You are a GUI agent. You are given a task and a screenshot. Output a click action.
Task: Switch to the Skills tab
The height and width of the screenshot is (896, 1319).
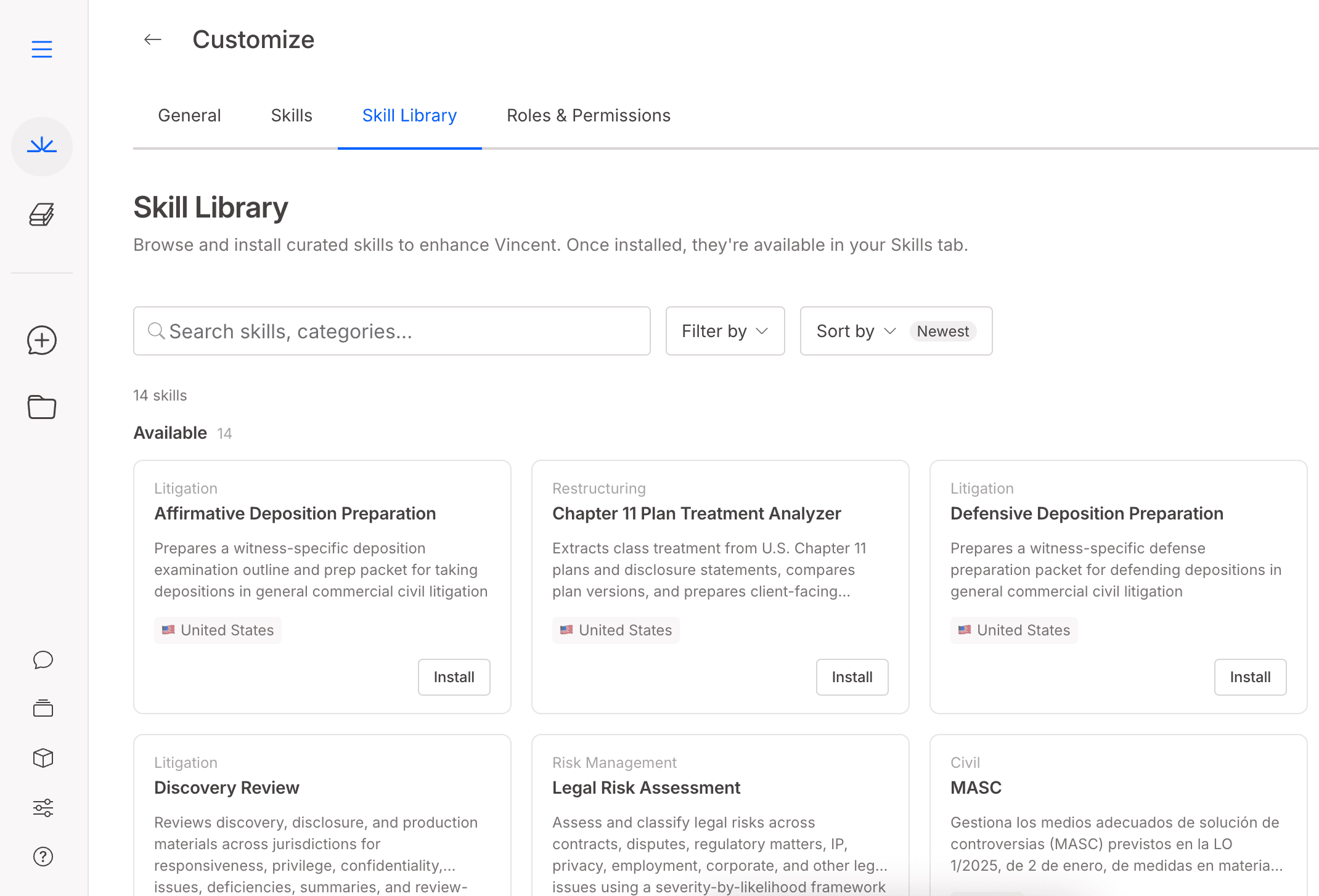point(292,115)
